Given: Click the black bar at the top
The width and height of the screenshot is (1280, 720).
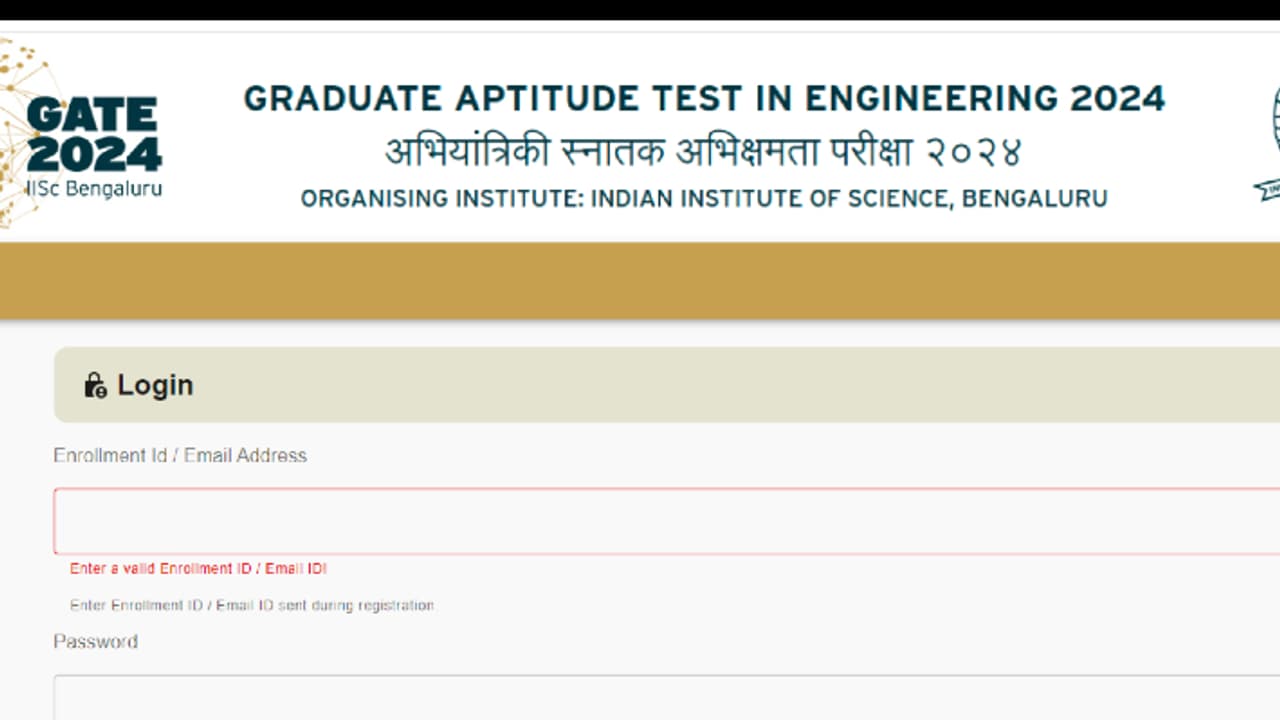Looking at the screenshot, I should 640,9.
